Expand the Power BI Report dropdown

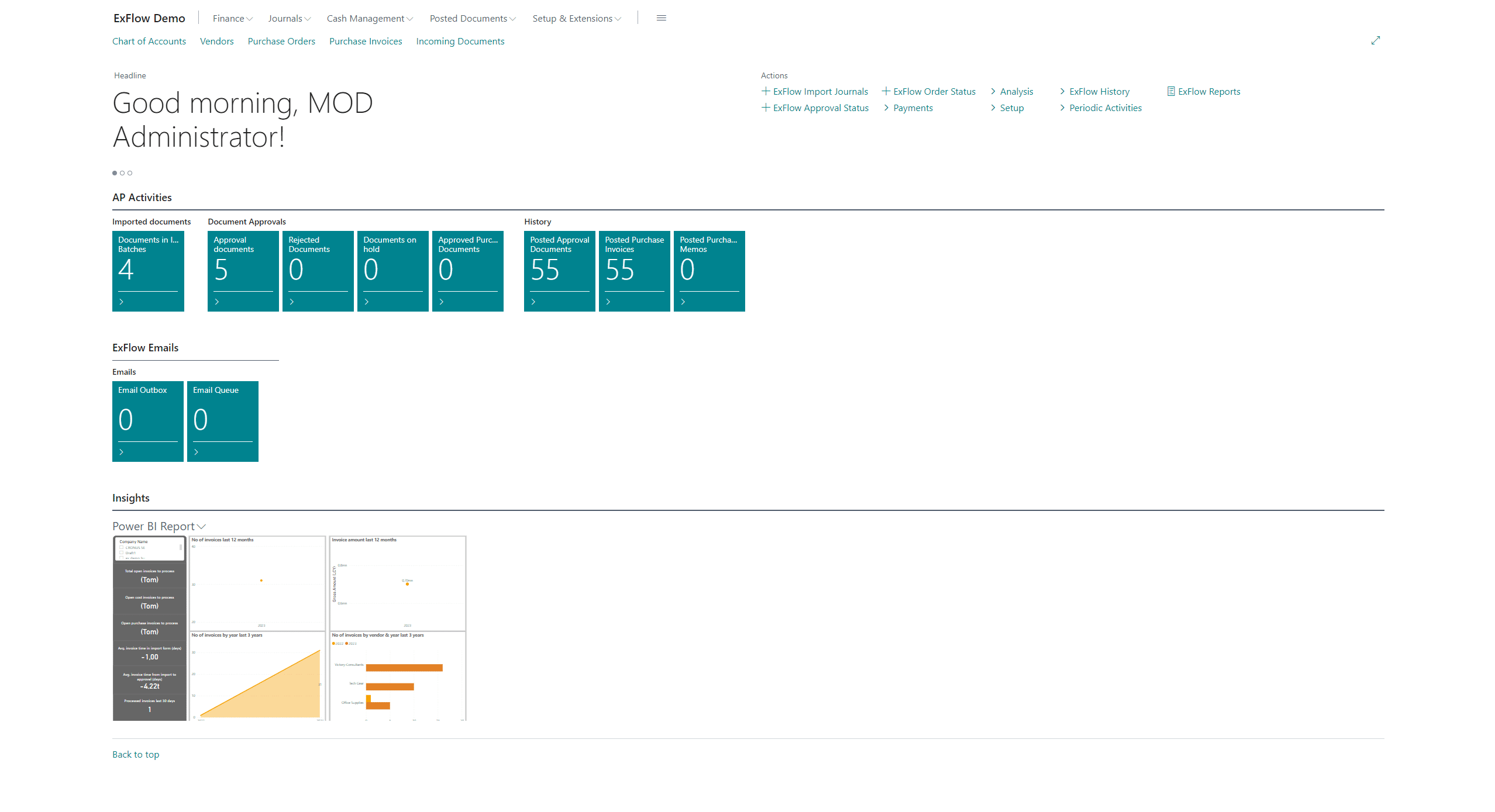(x=159, y=526)
